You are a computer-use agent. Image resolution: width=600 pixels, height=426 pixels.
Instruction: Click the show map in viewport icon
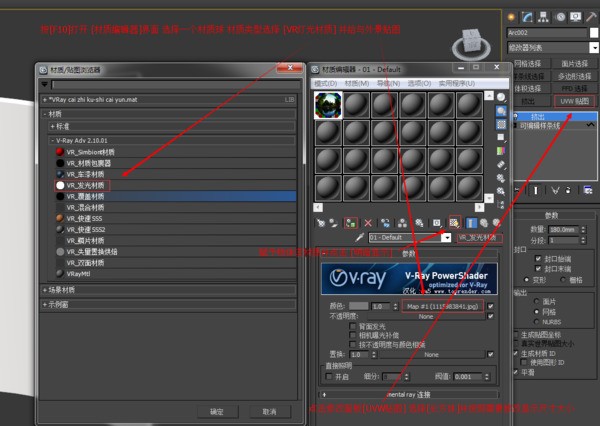[454, 222]
